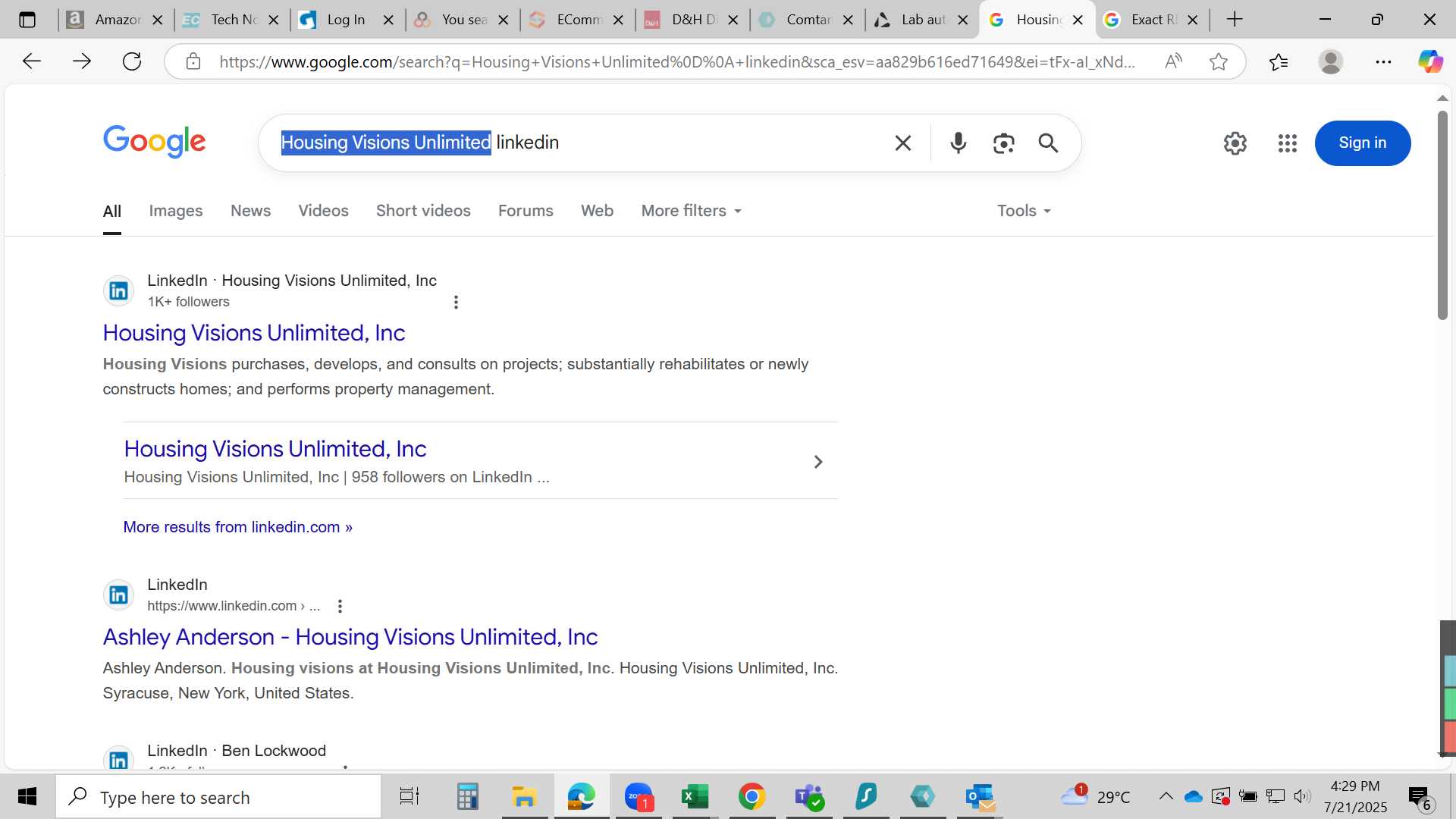Open Google quick settings gear
The width and height of the screenshot is (1456, 819).
[x=1235, y=143]
